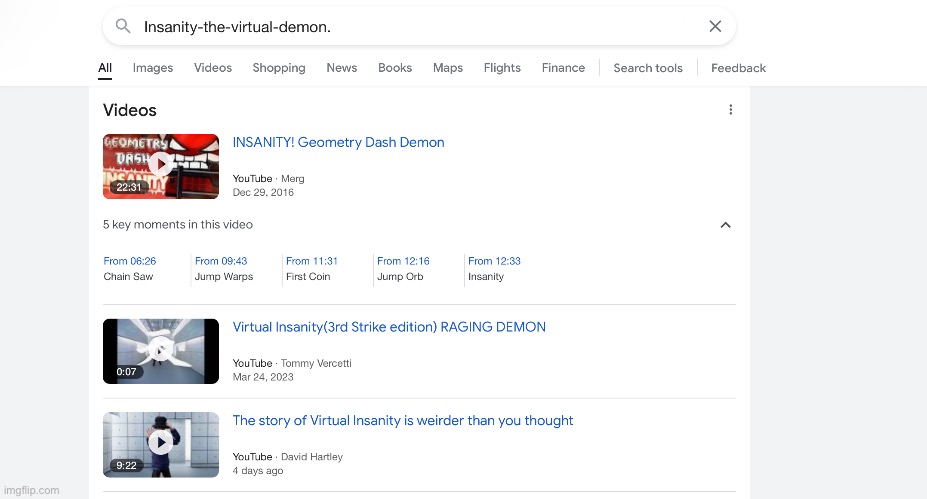Click the 'YouTube · Merg' source text
Viewport: 927px width, 499px height.
(x=268, y=179)
